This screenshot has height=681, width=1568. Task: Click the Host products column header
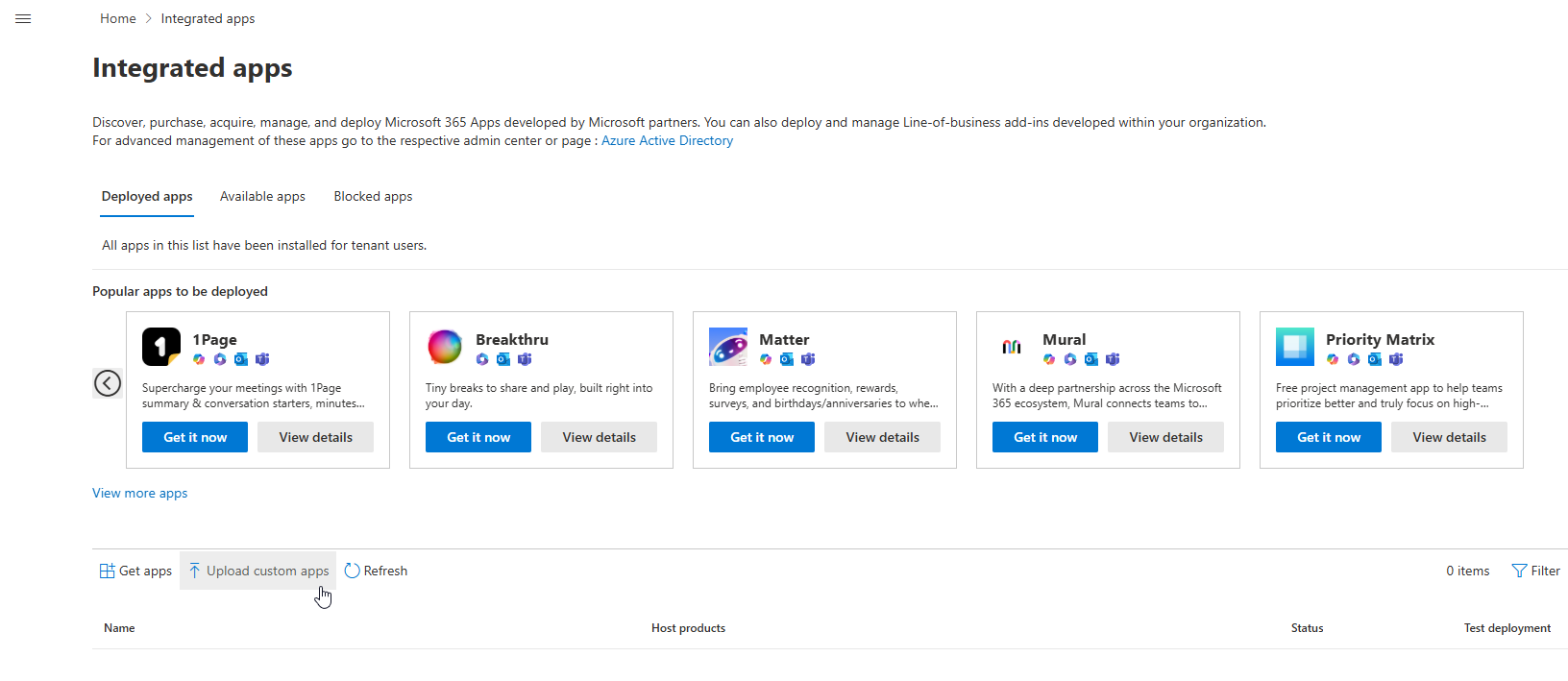click(688, 628)
